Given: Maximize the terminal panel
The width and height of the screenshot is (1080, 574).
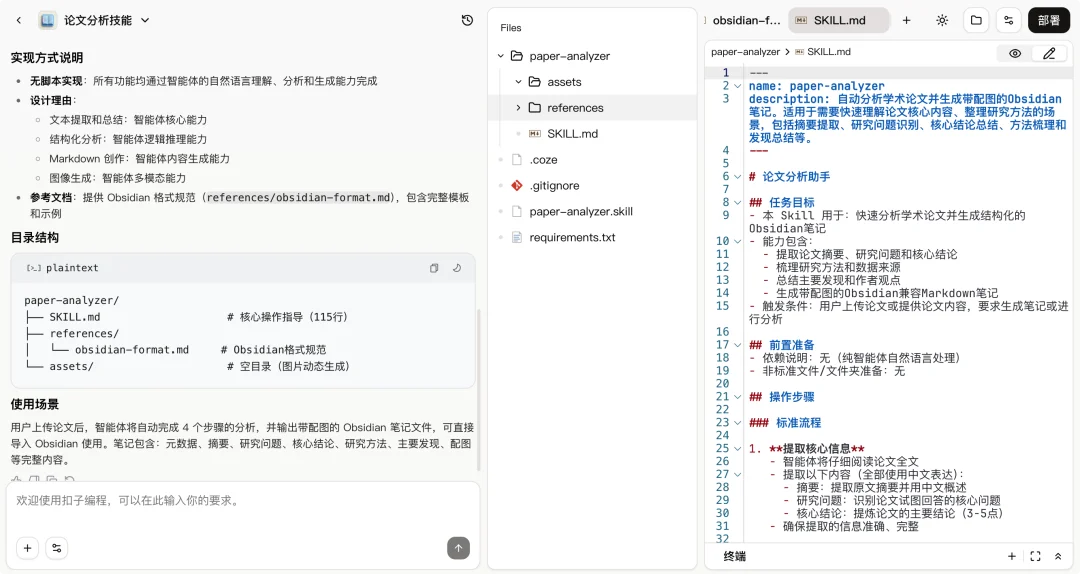Looking at the screenshot, I should point(1035,556).
